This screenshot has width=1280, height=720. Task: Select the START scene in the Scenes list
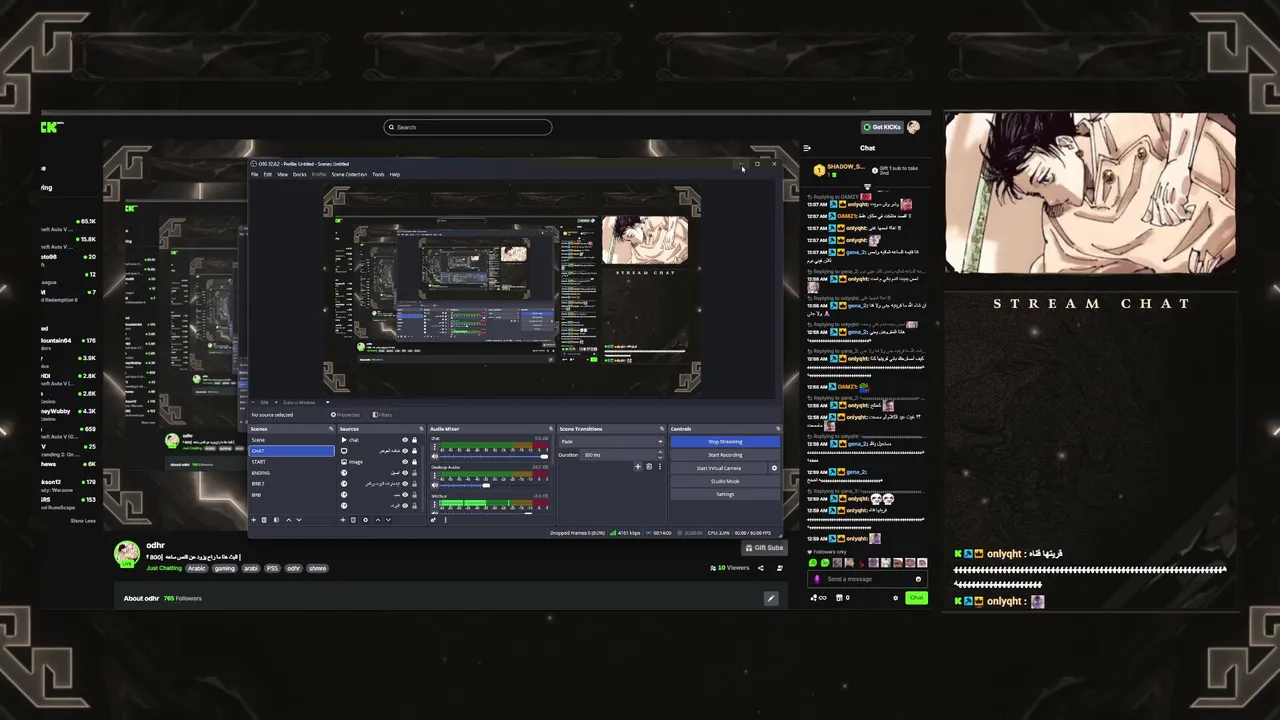pos(291,462)
